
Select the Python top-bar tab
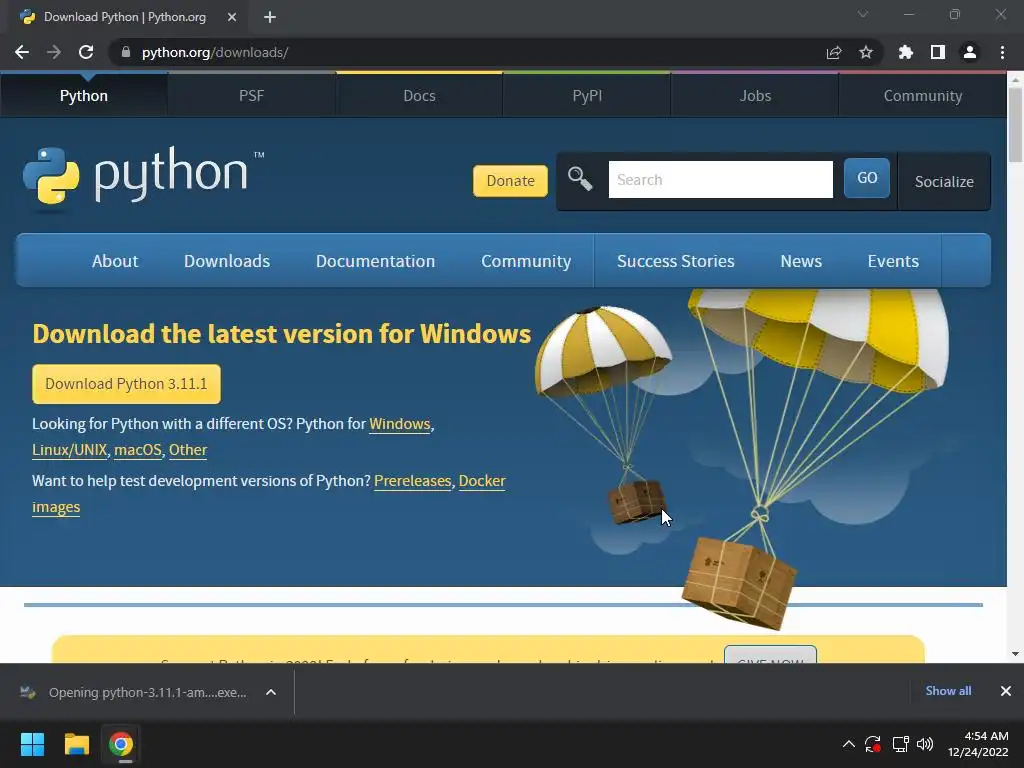coord(84,96)
